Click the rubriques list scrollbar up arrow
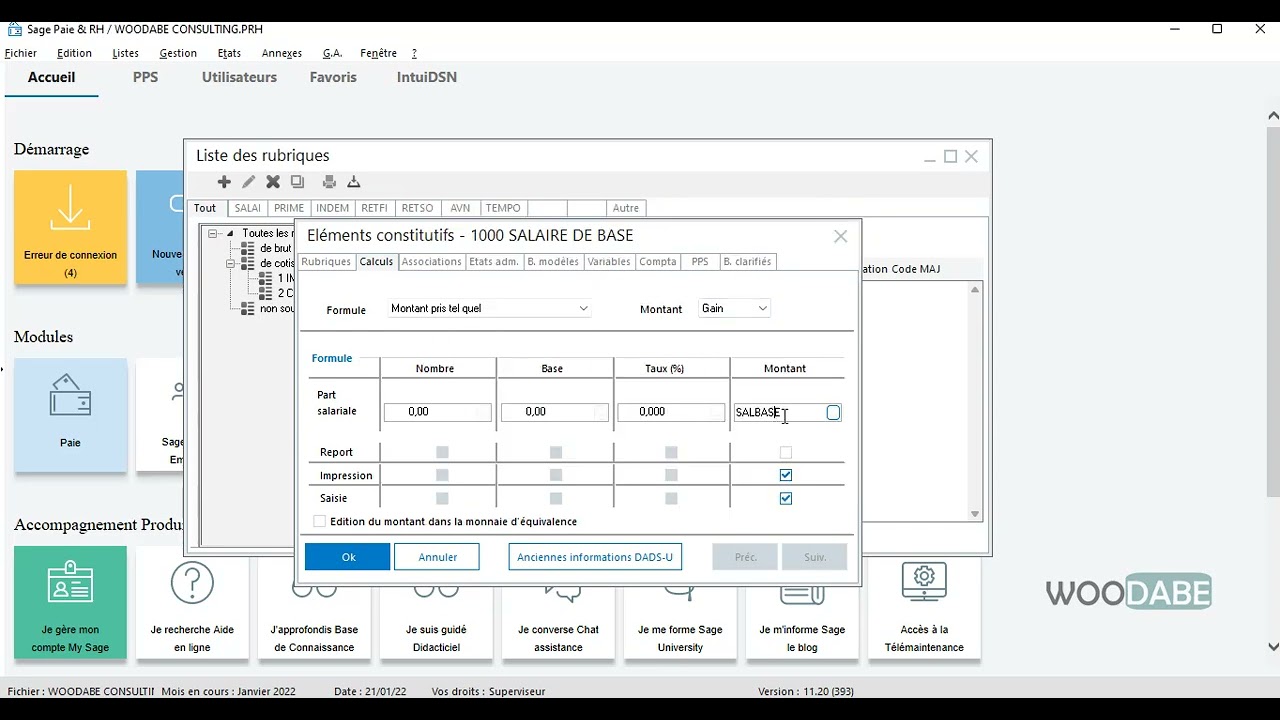 click(x=976, y=290)
